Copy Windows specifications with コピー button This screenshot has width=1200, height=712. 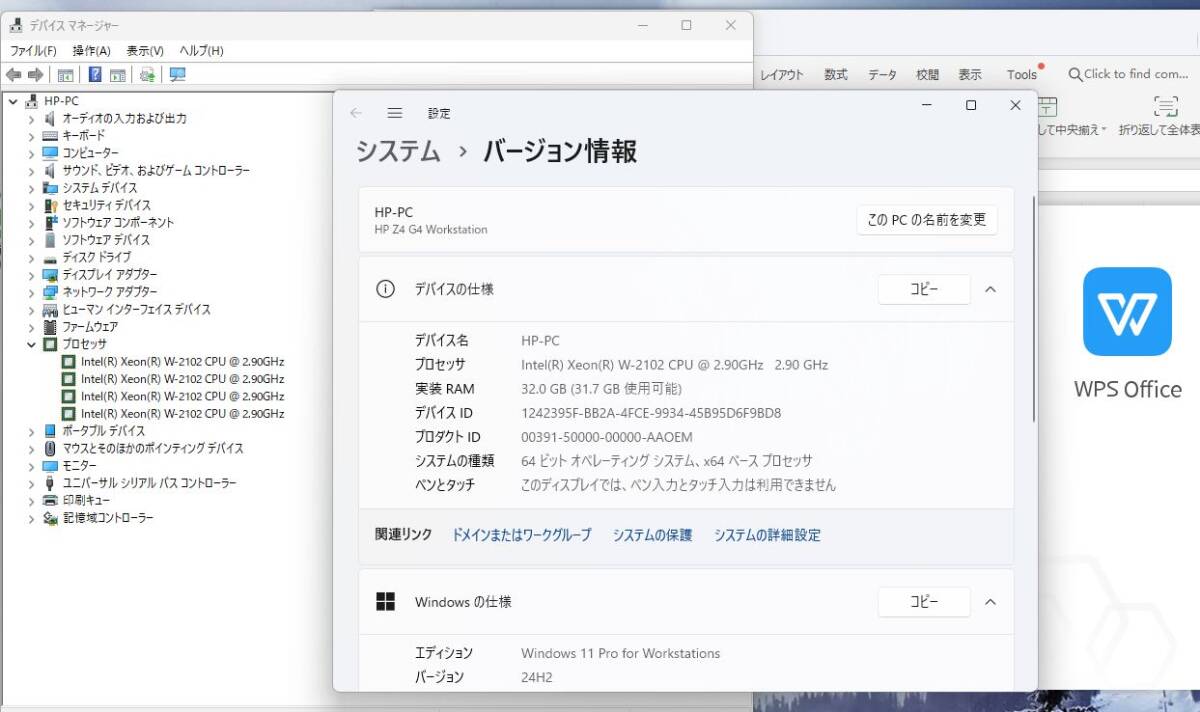tap(924, 602)
